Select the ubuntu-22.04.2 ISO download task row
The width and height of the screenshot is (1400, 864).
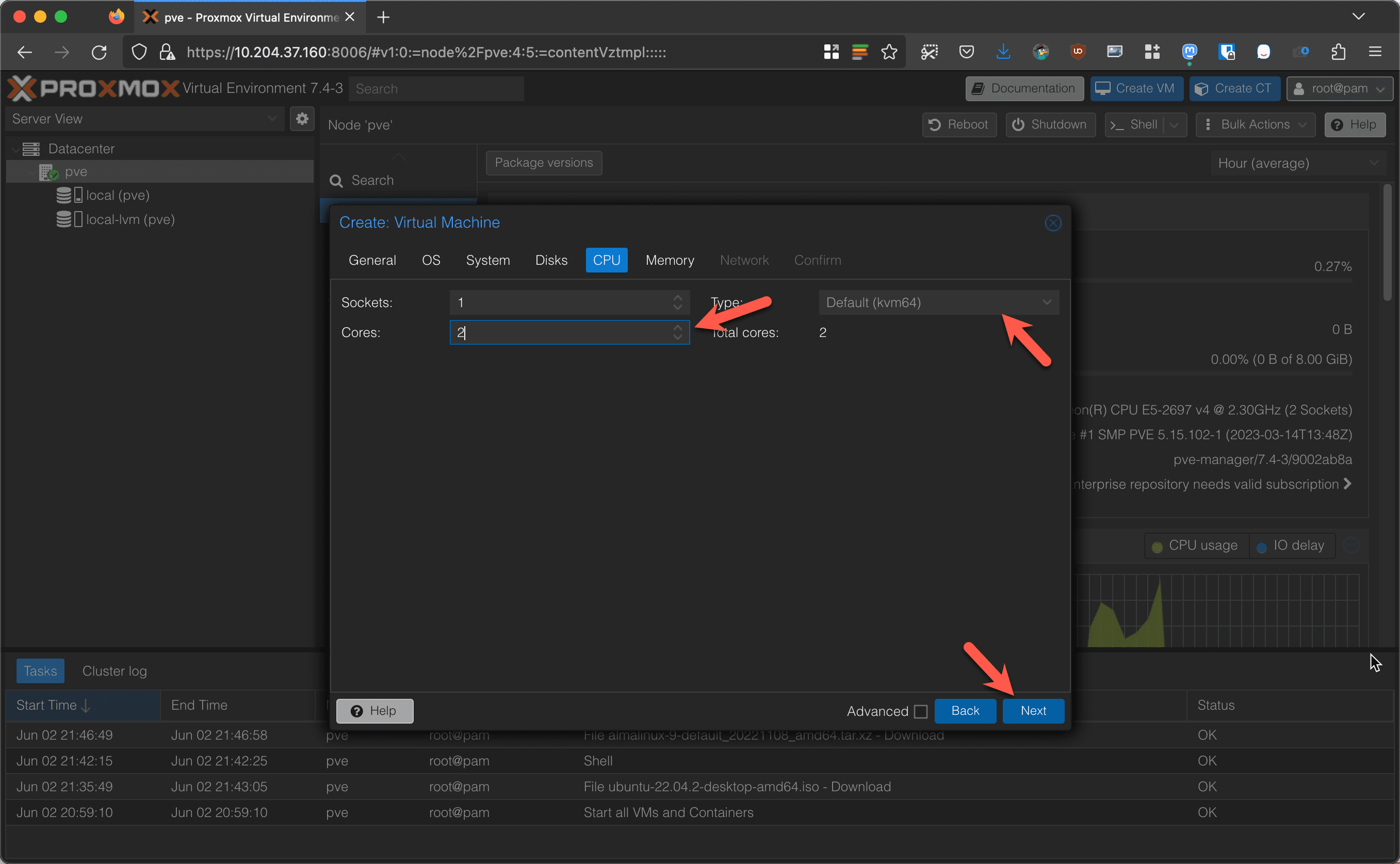(x=700, y=787)
